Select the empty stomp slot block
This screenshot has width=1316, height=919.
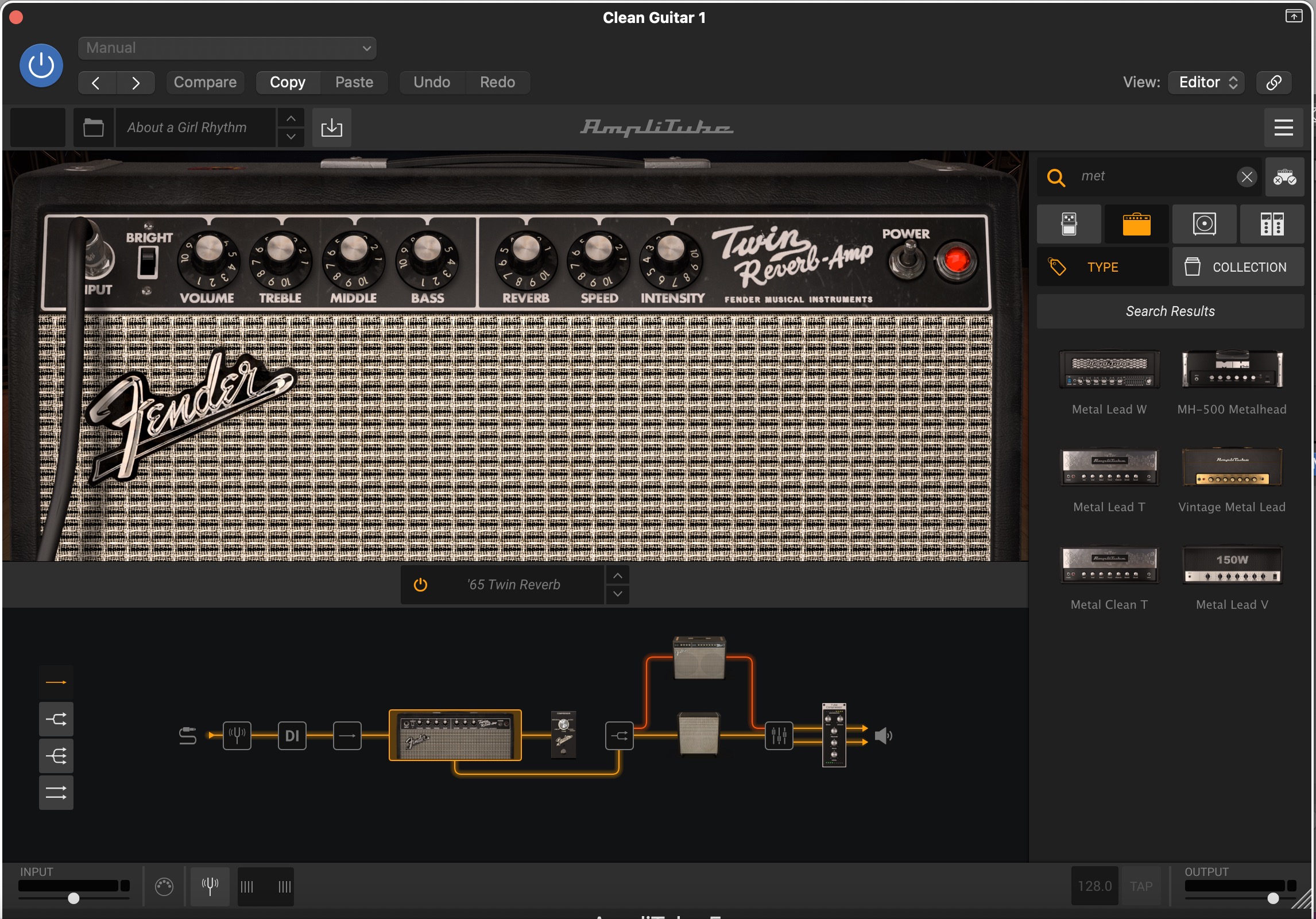pyautogui.click(x=347, y=736)
